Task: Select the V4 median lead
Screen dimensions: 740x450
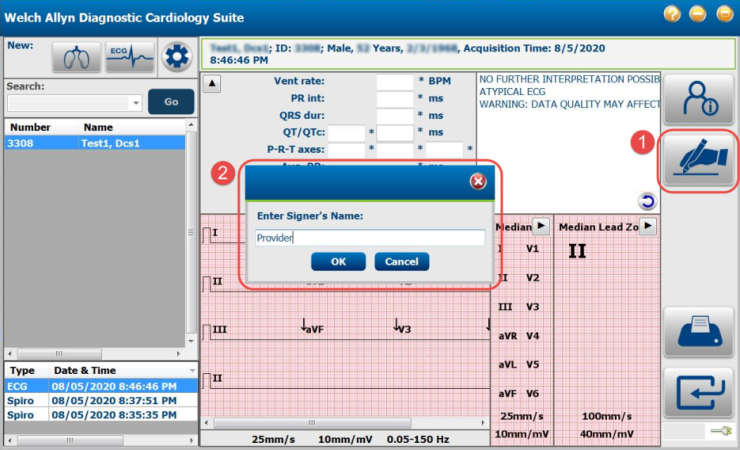Action: pyautogui.click(x=532, y=336)
